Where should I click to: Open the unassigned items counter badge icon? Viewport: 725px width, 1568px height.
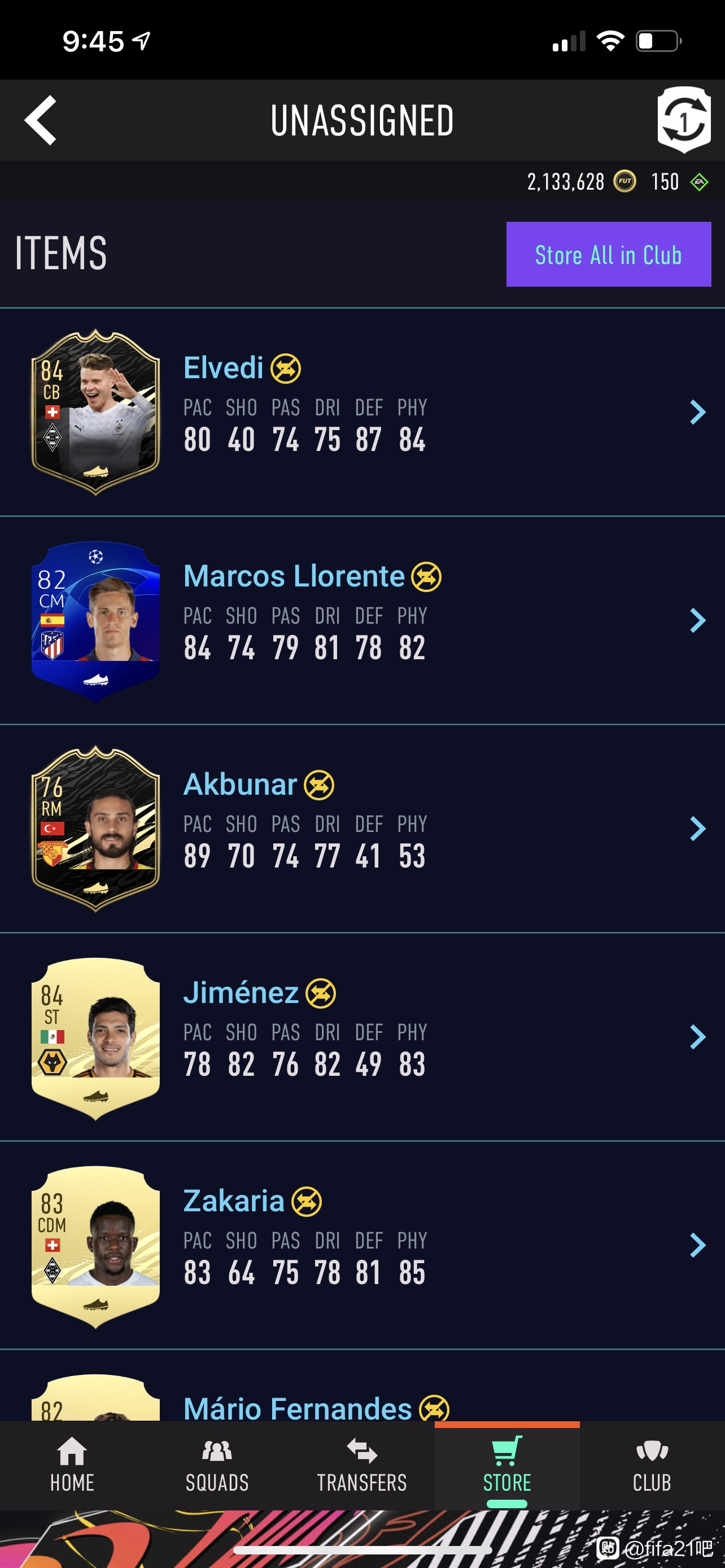684,120
